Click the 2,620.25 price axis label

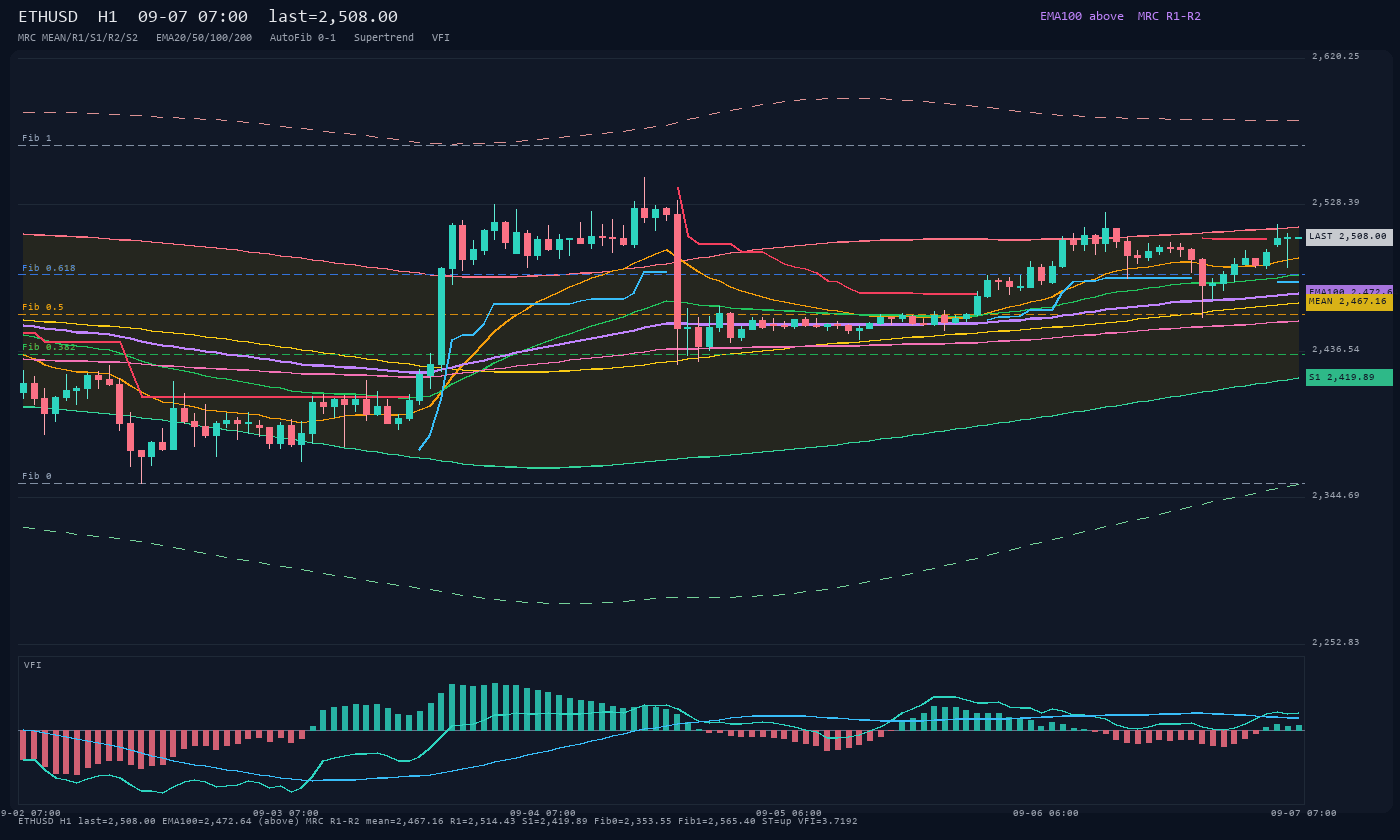(1336, 56)
